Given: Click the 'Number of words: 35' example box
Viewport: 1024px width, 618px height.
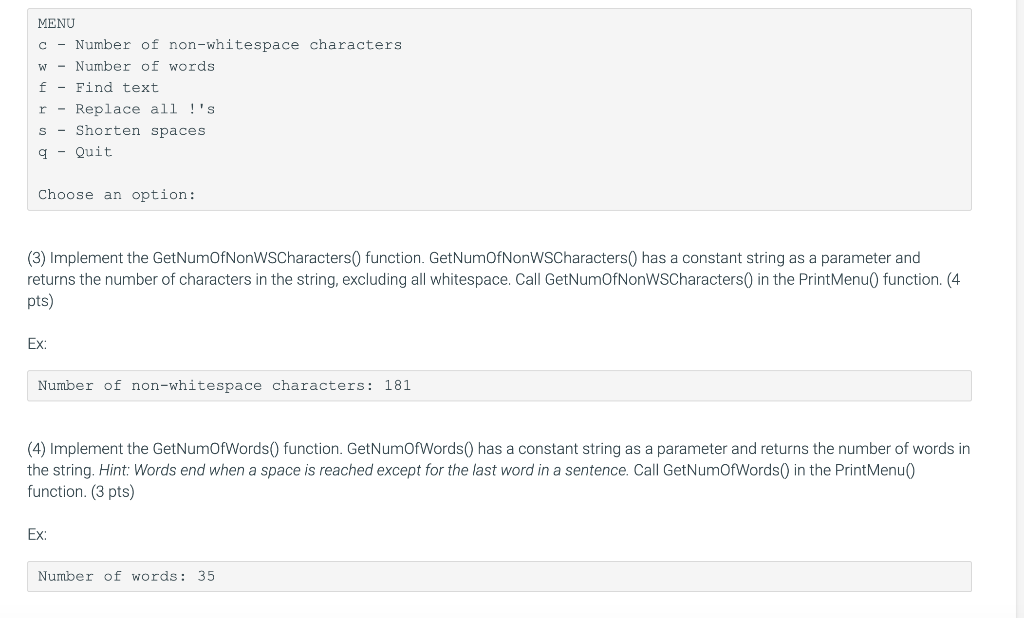Looking at the screenshot, I should pyautogui.click(x=500, y=576).
